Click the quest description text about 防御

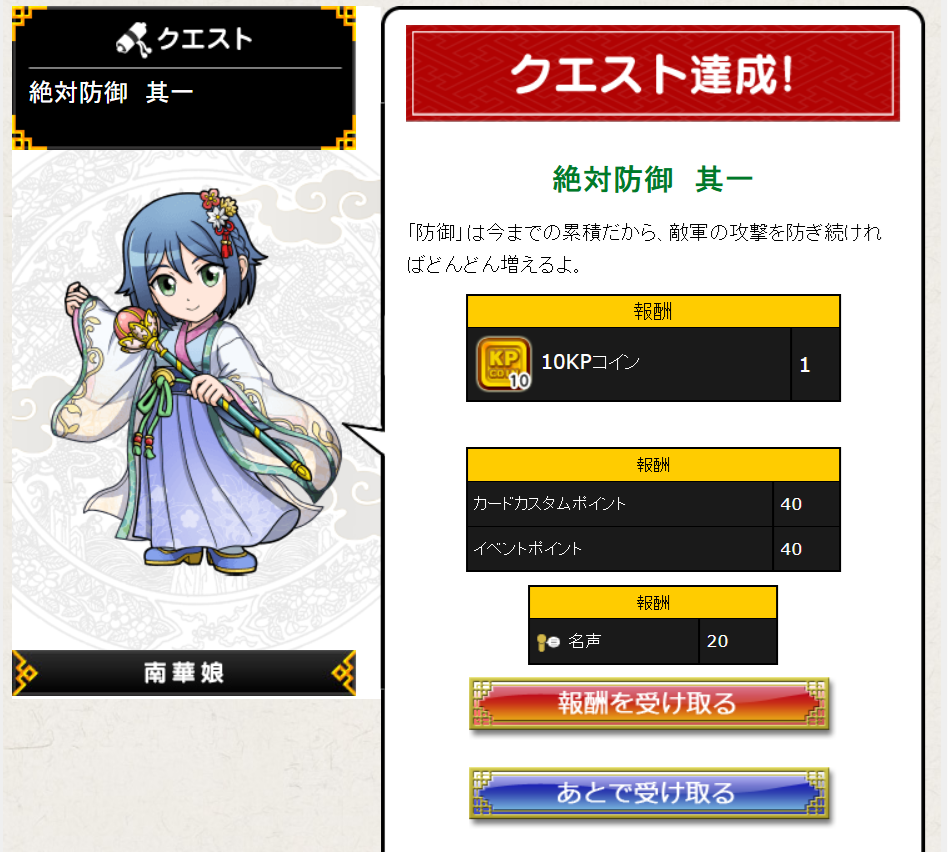click(x=643, y=248)
